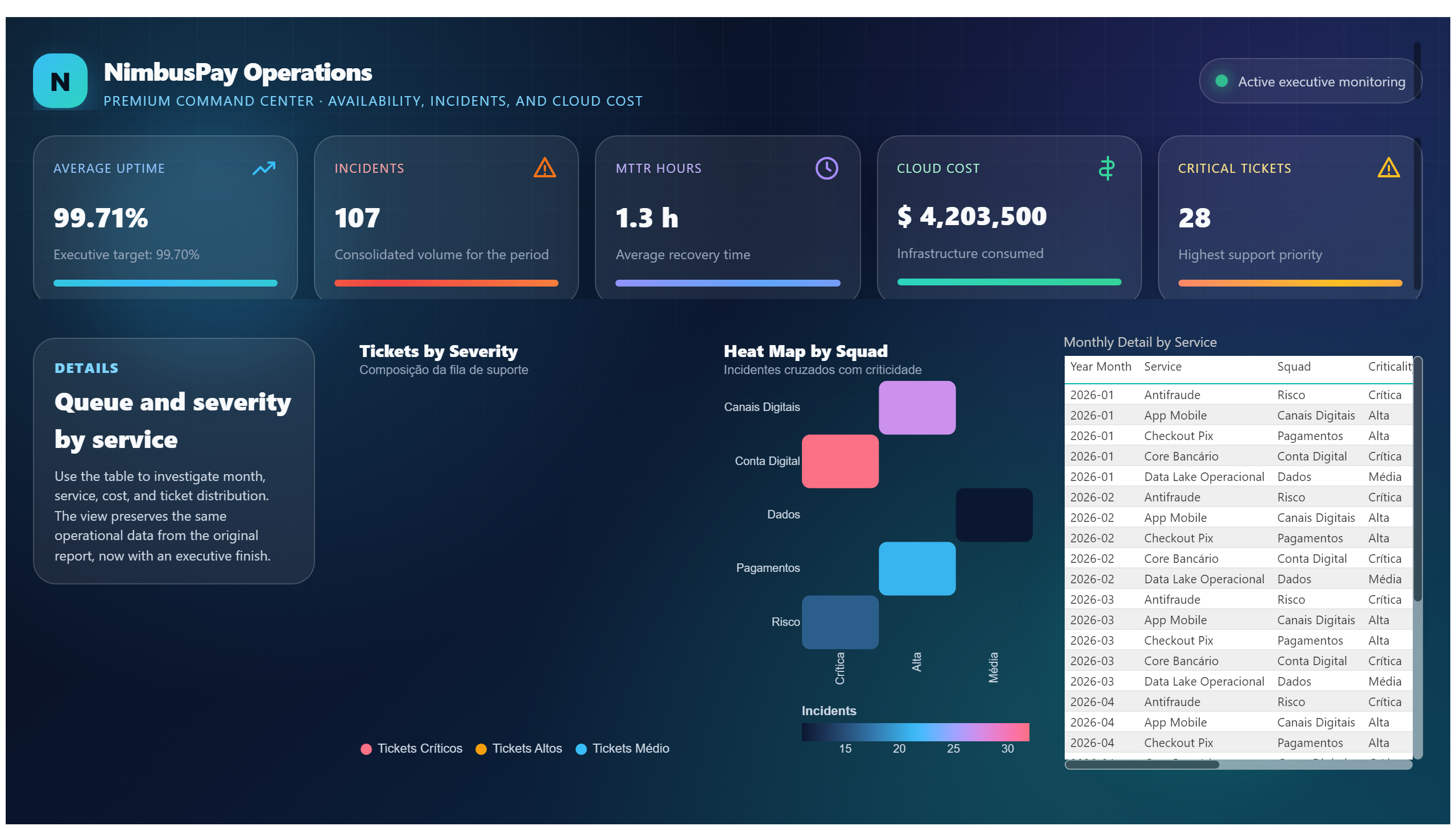Click the Conta Digital Crítica heat map cell
The width and height of the screenshot is (1456, 830).
pos(840,461)
